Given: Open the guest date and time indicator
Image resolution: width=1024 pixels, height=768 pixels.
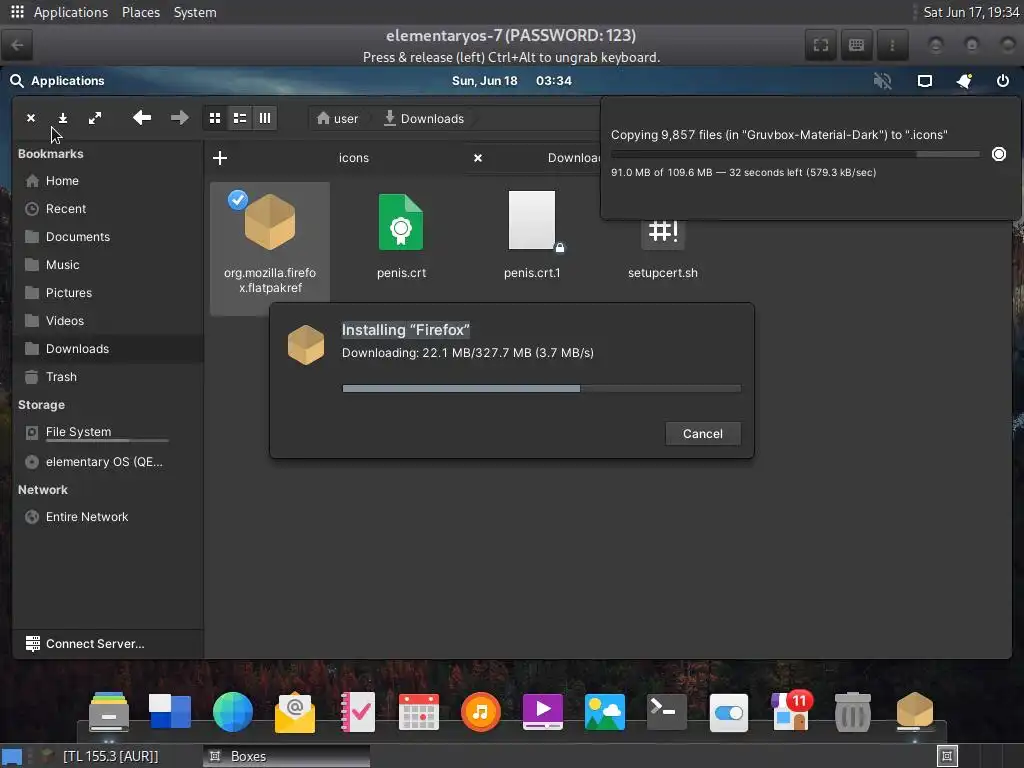Looking at the screenshot, I should 511,81.
